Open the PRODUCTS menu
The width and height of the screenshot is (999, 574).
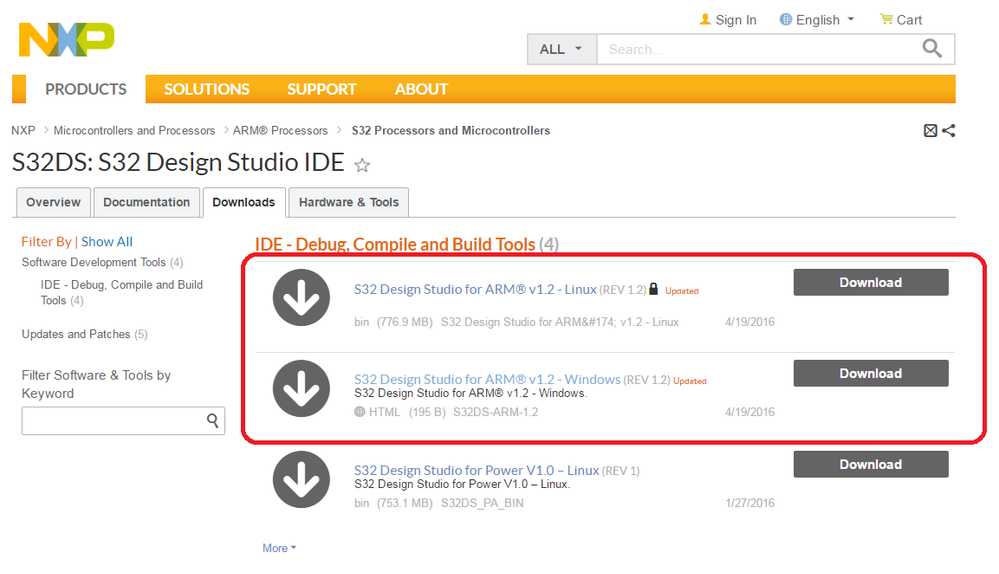86,89
